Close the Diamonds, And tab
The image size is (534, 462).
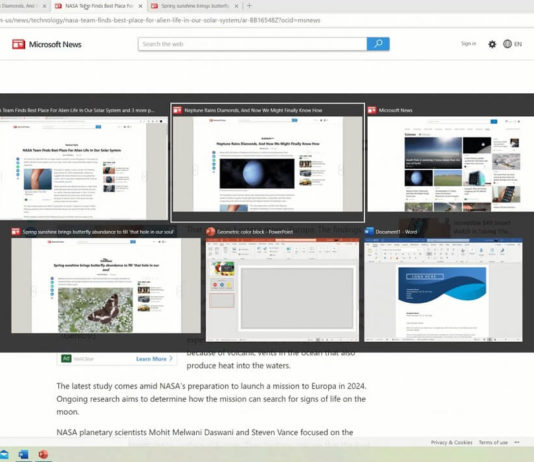pyautogui.click(x=44, y=6)
